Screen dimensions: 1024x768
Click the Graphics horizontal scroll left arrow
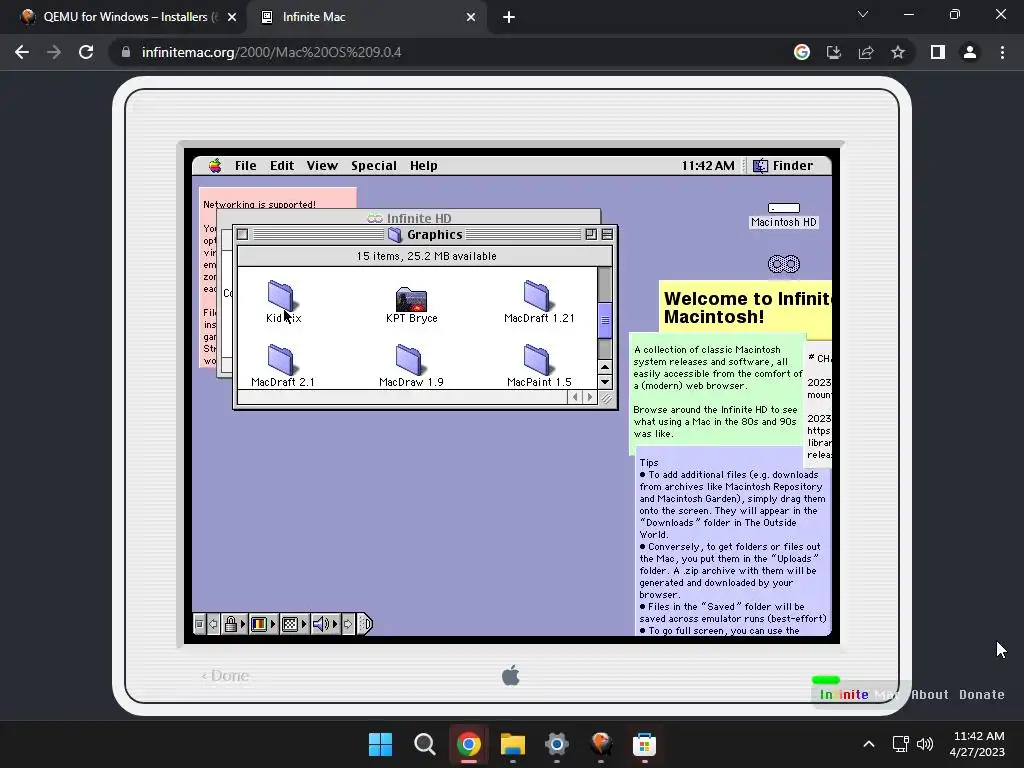575,397
